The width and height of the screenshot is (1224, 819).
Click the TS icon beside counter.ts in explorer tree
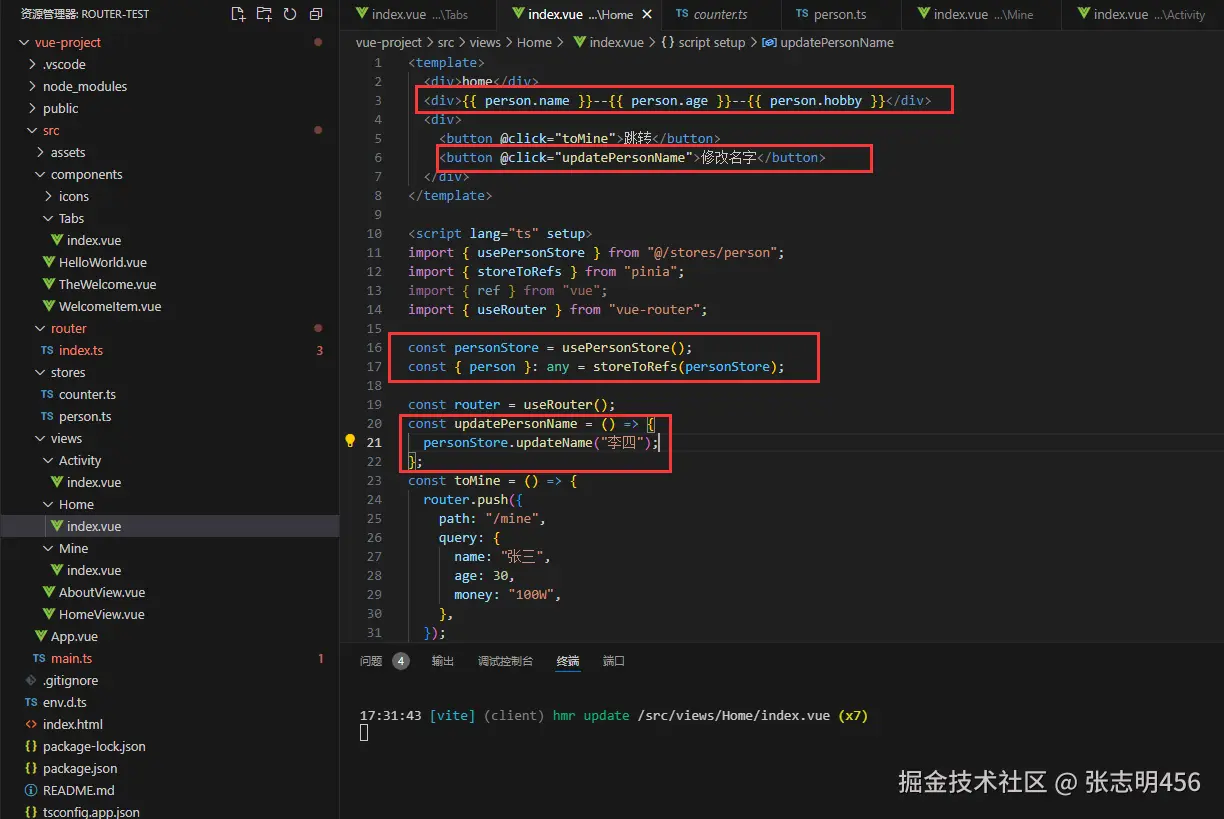[47, 394]
